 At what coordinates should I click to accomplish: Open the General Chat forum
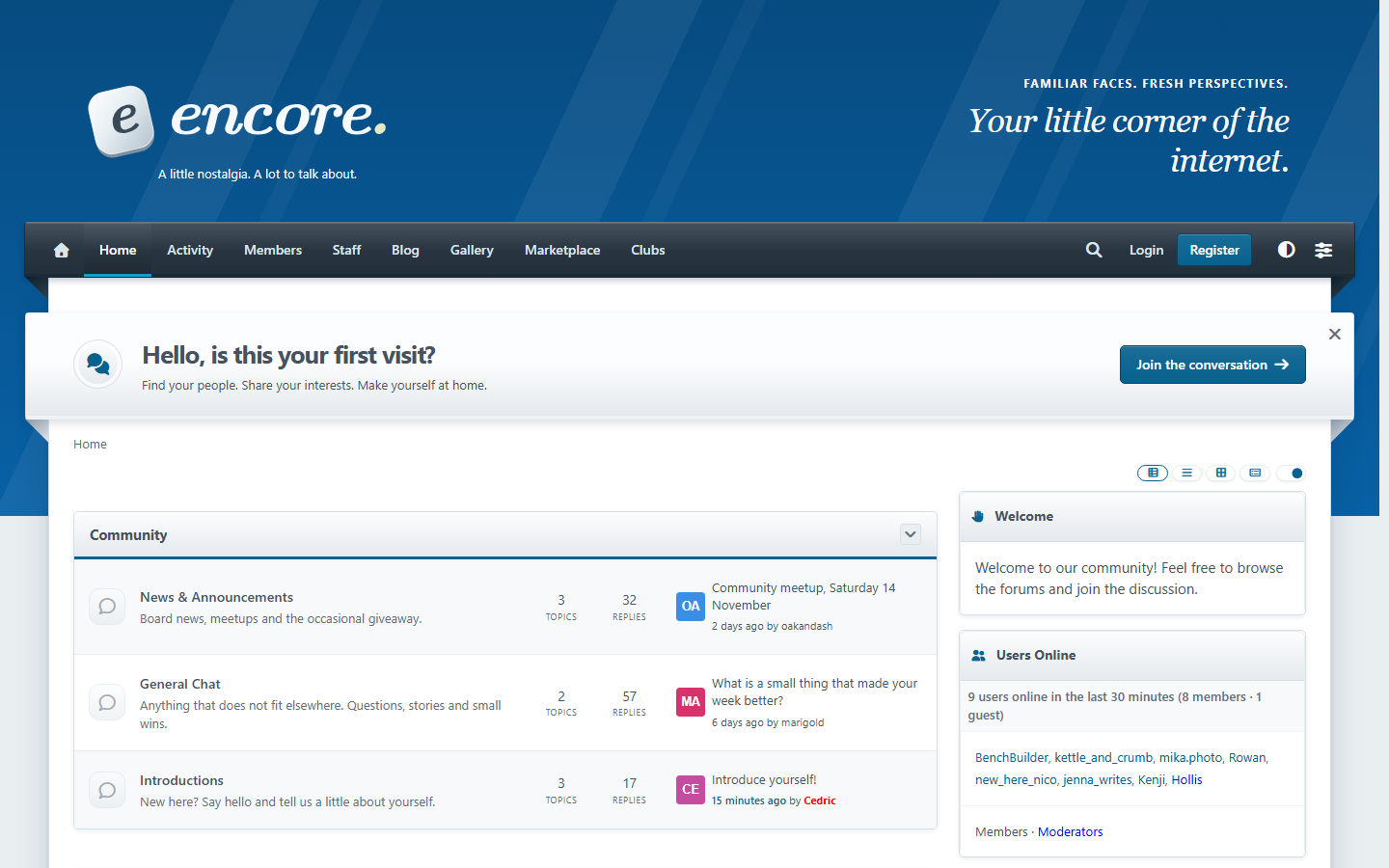[x=180, y=684]
